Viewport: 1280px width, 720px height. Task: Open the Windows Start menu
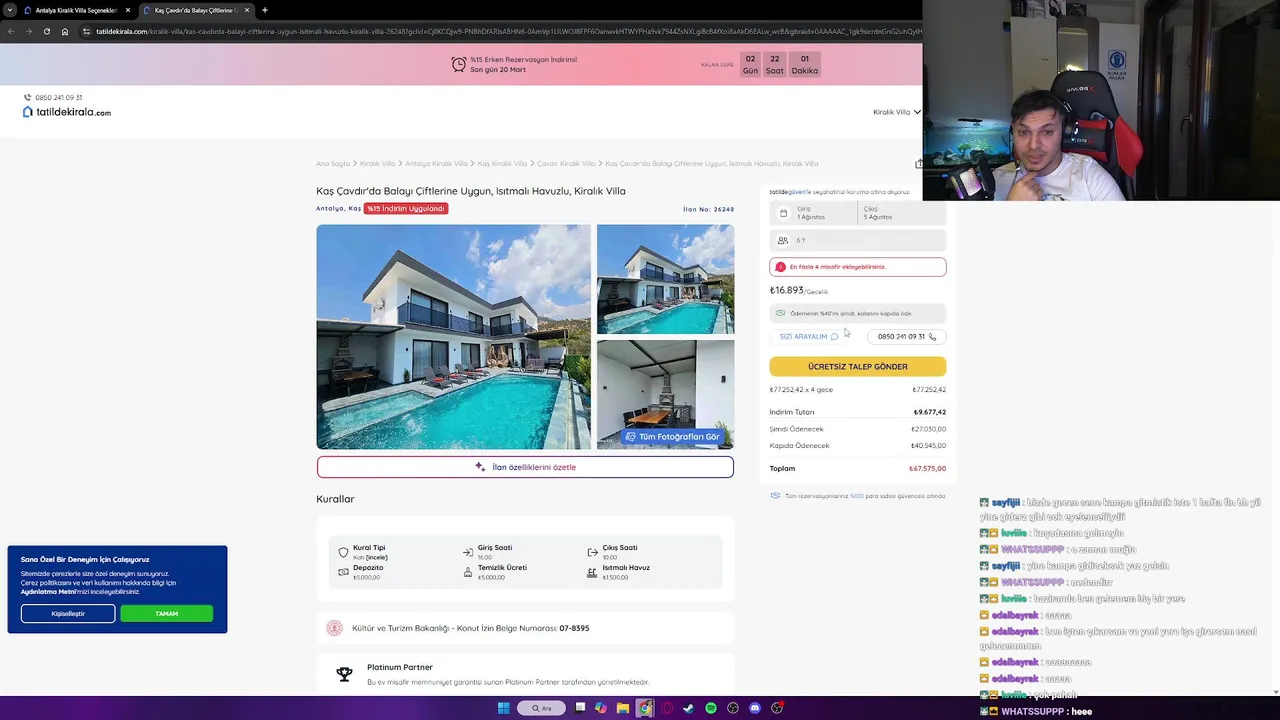[504, 708]
